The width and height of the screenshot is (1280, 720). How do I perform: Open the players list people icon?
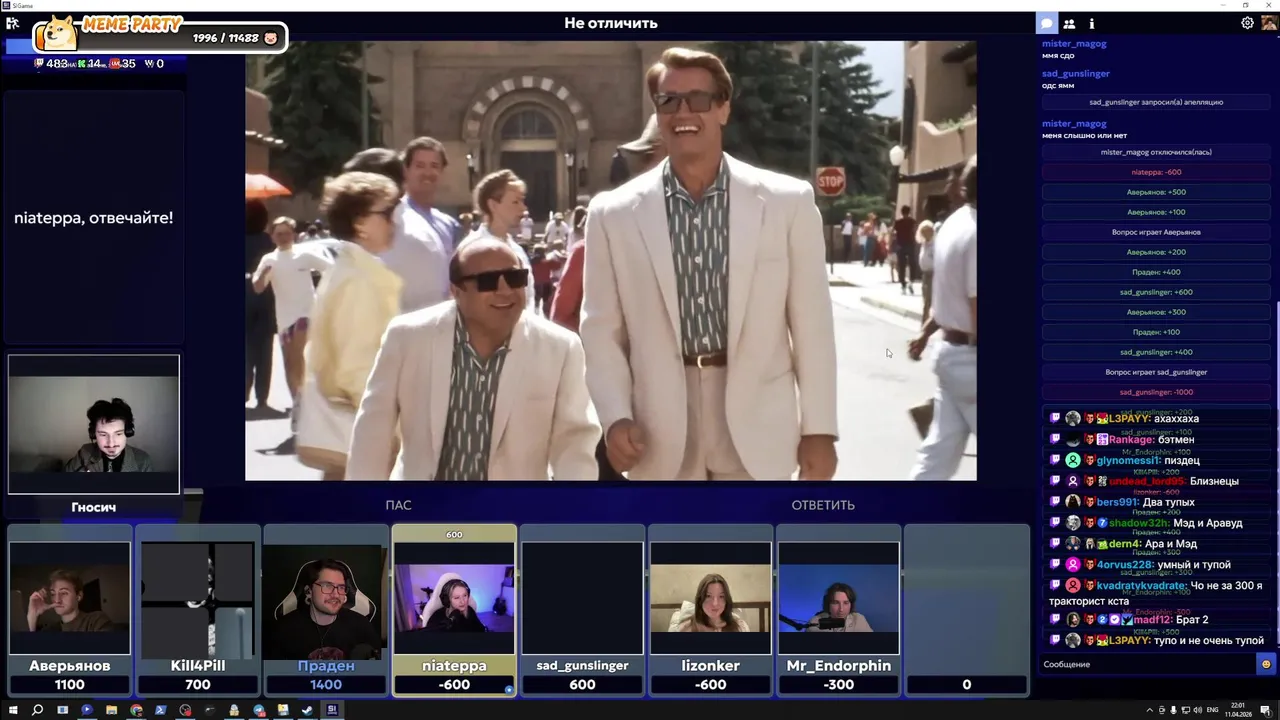pos(1069,23)
